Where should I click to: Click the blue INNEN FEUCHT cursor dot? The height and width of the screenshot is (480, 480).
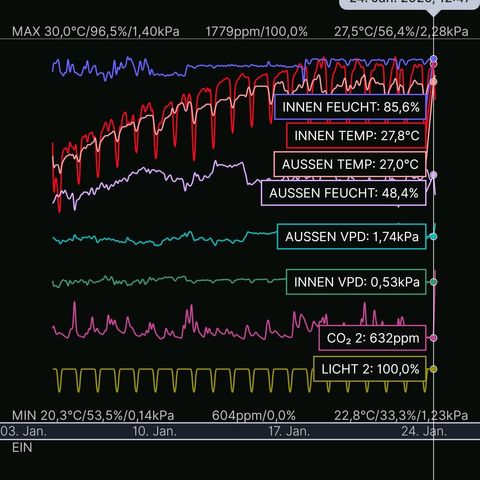coord(433,59)
